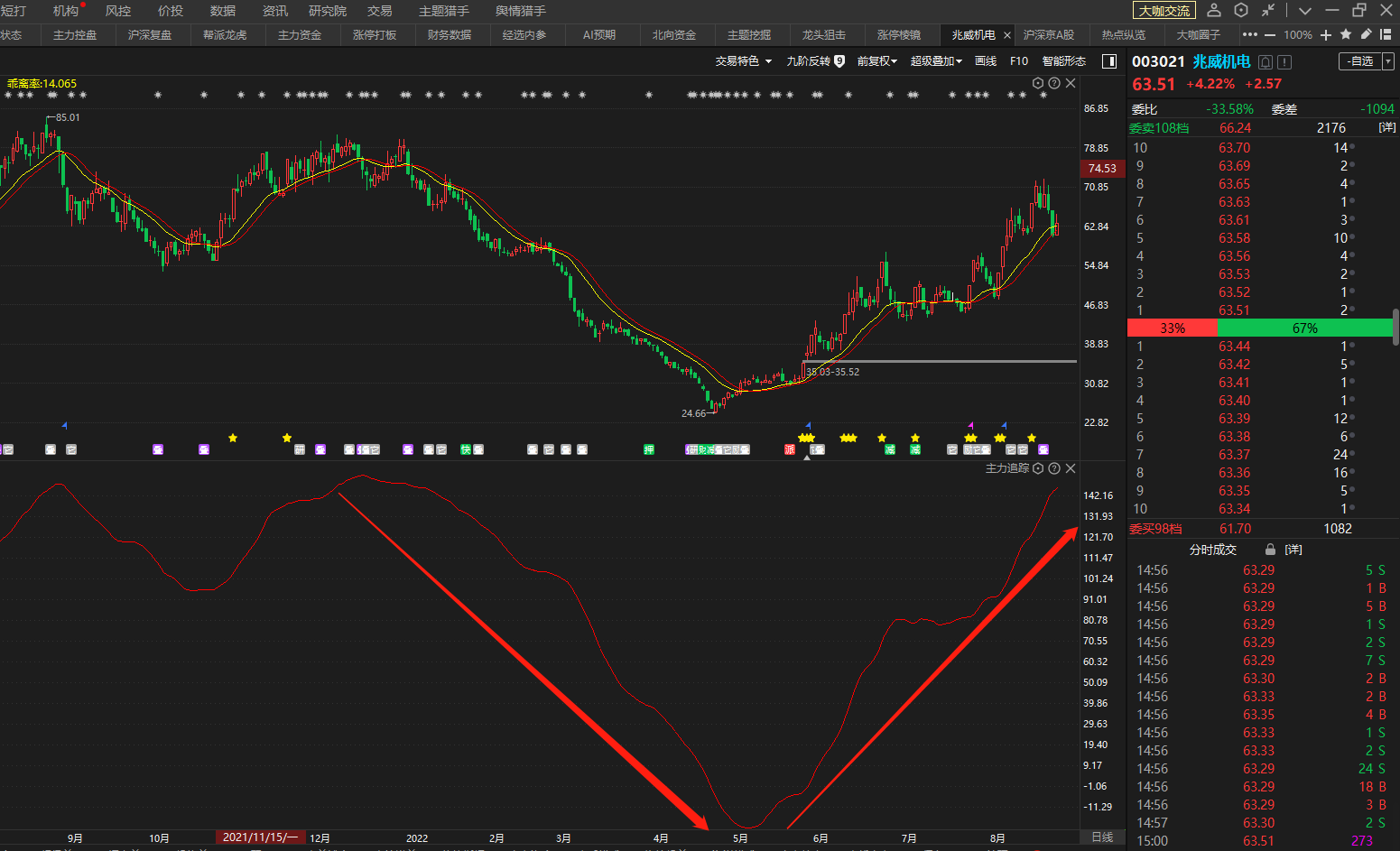Switch to the 沪深京A股 tab
The width and height of the screenshot is (1400, 851).
(1048, 34)
